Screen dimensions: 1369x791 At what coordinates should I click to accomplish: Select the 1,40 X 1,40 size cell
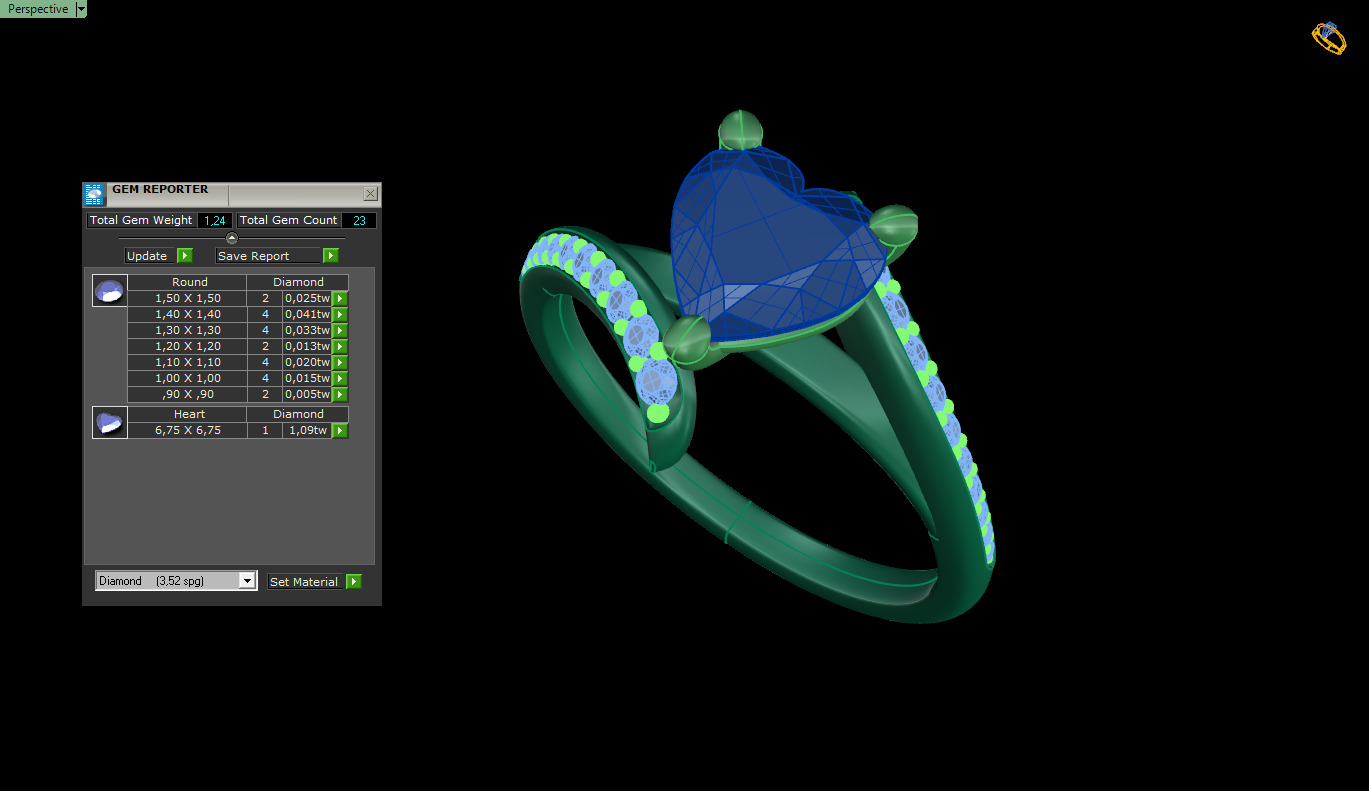coord(188,314)
